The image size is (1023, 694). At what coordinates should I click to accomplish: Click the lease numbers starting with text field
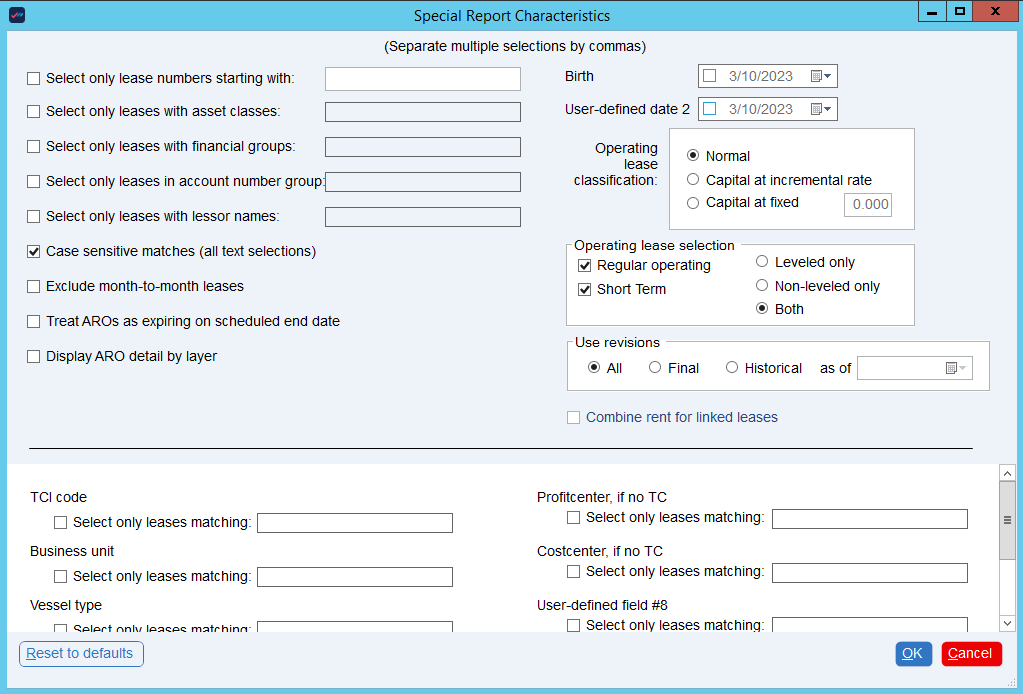point(423,79)
